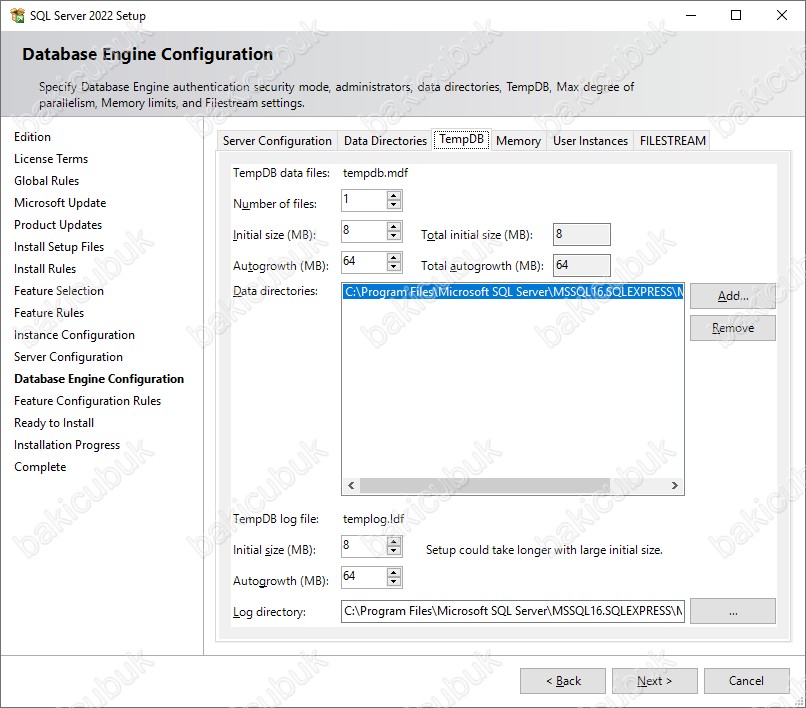Click Install Rules in the step list
Viewport: 806px width, 708px height.
(45, 269)
